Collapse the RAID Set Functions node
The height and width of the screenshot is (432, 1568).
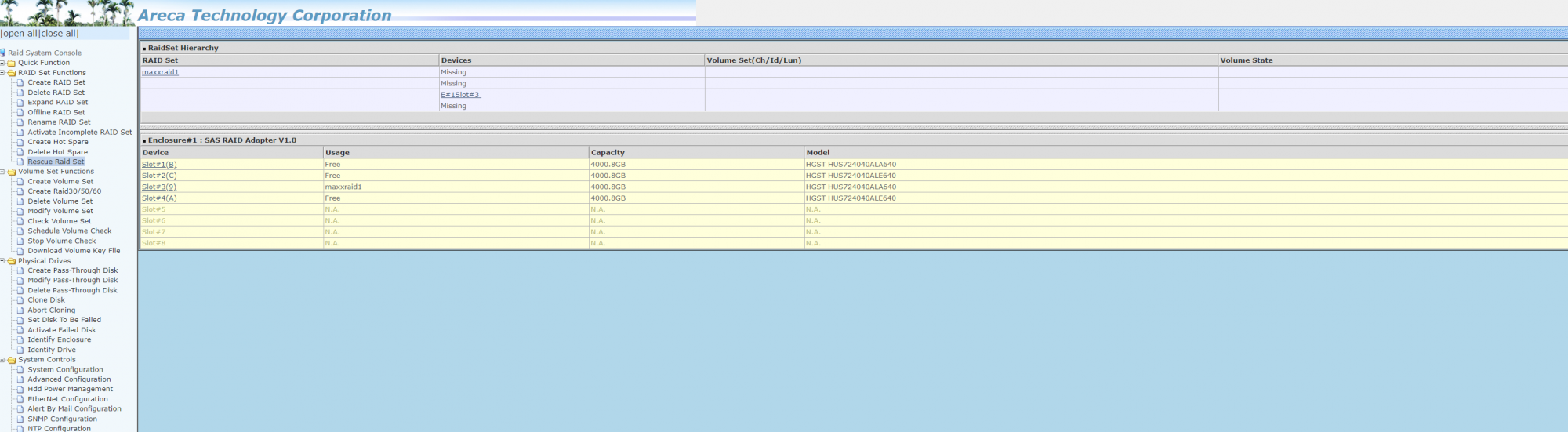(2, 73)
